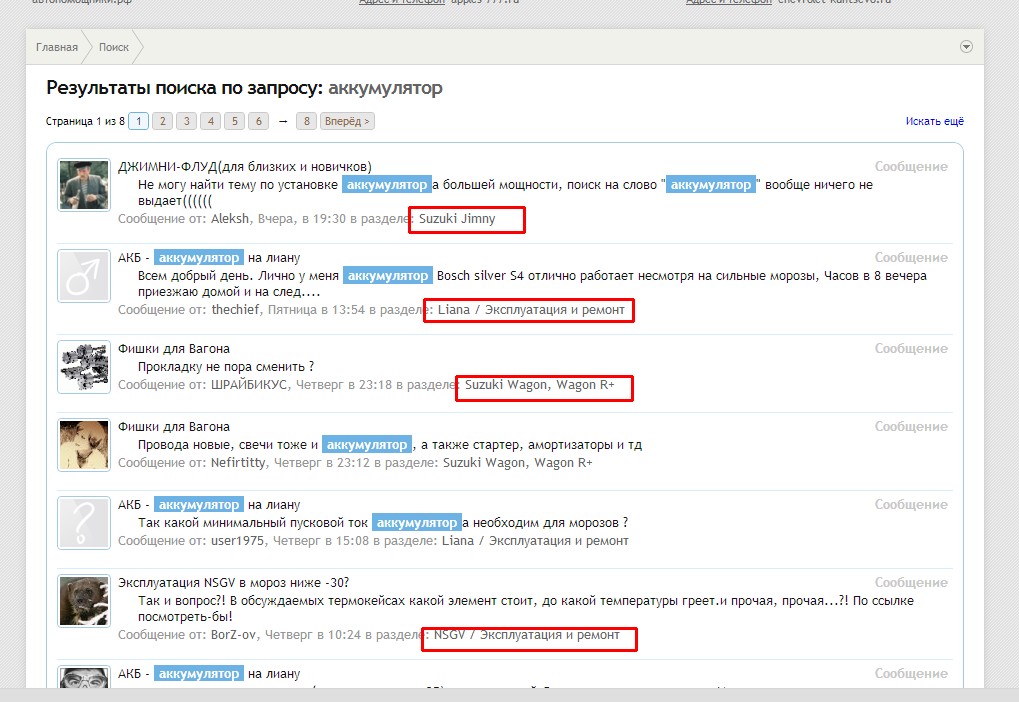The height and width of the screenshot is (702, 1019).
Task: Go to search results page 5
Action: point(235,121)
